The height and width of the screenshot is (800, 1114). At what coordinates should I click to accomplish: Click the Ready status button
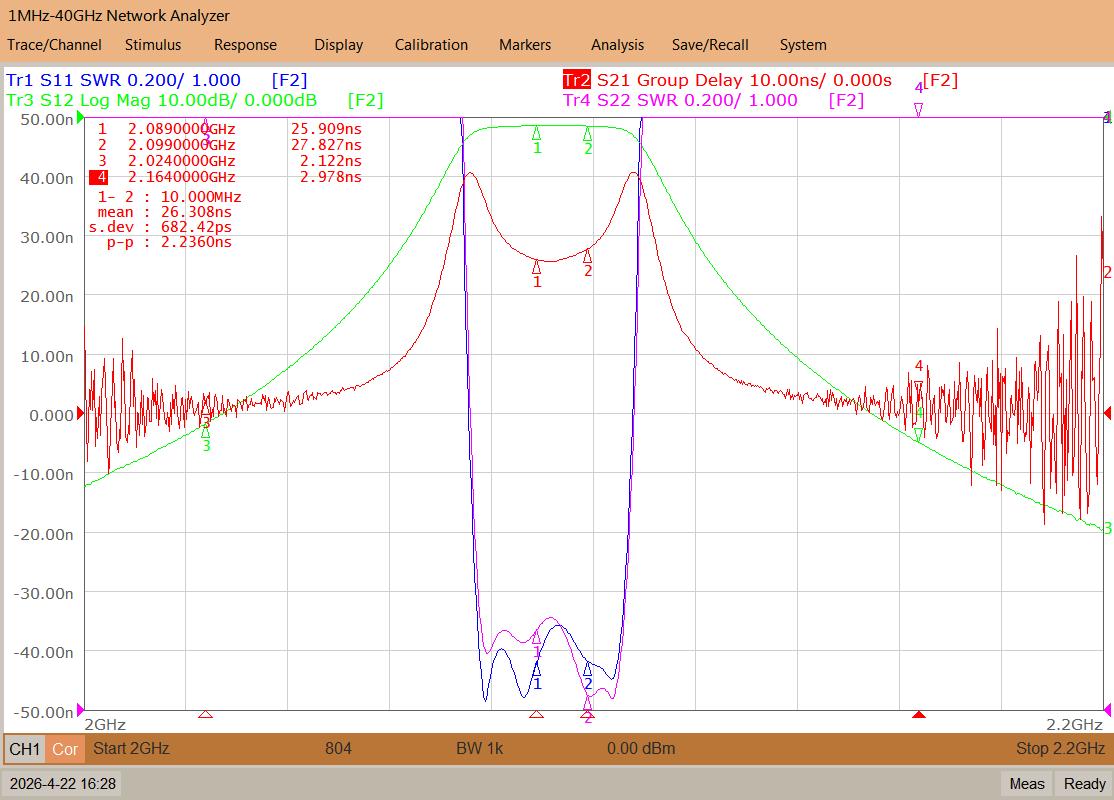(1084, 784)
